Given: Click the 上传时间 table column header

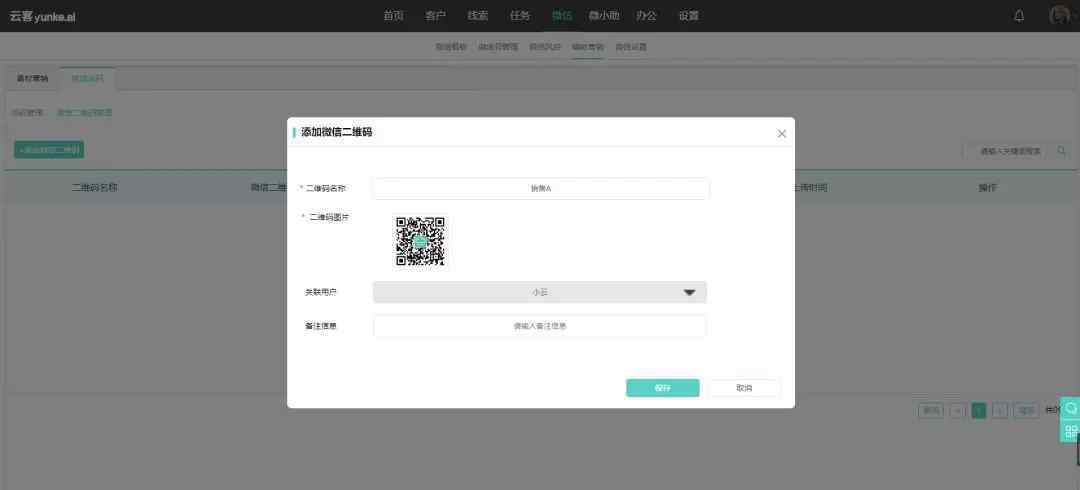Looking at the screenshot, I should point(811,187).
